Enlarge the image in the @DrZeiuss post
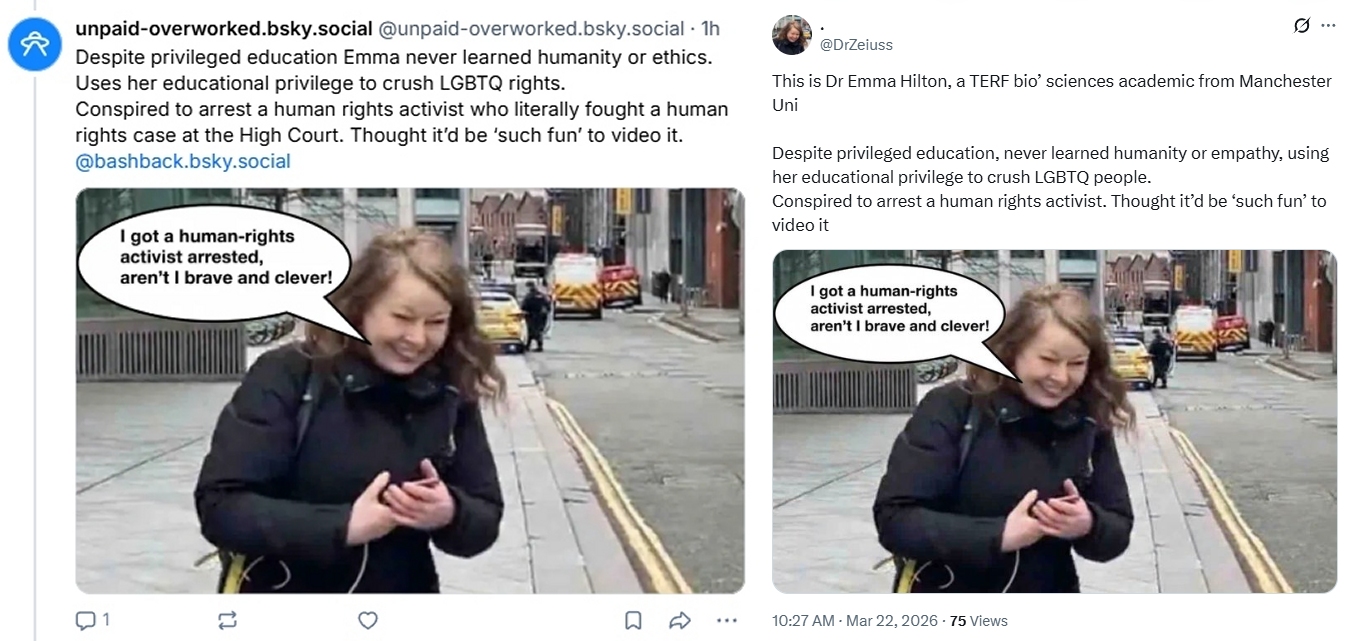Image resolution: width=1351 pixels, height=641 pixels. (x=1054, y=420)
